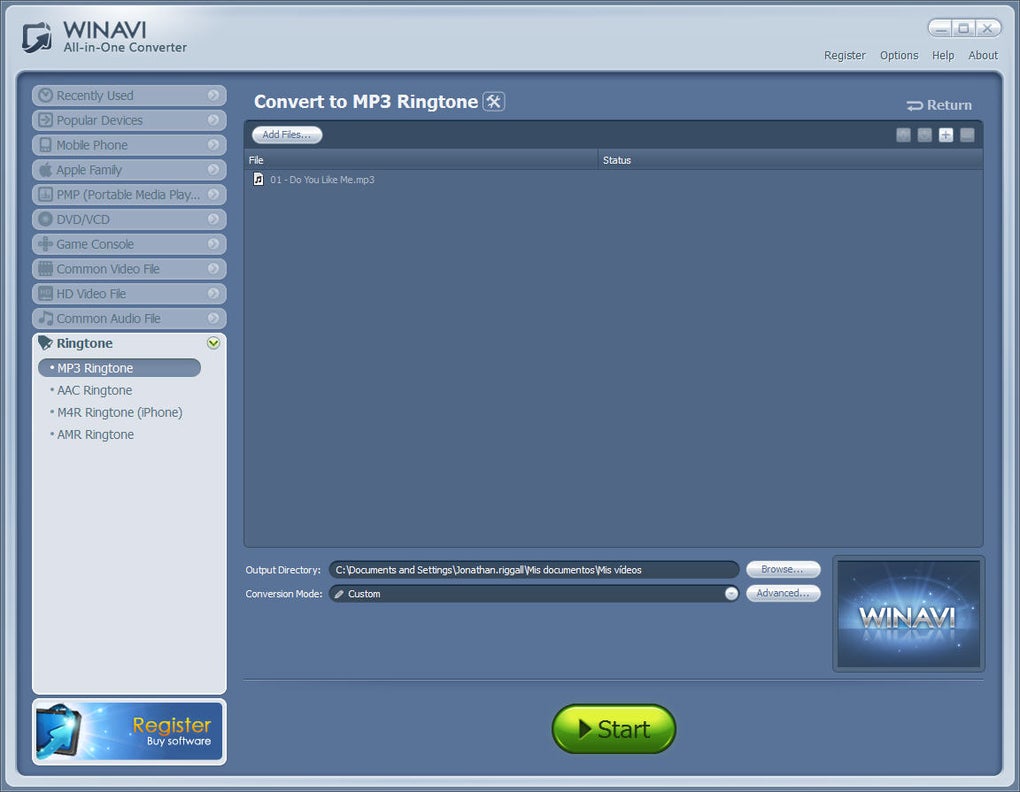The image size is (1020, 792).
Task: Click the WINAVI preview thumbnail
Action: pyautogui.click(x=908, y=613)
